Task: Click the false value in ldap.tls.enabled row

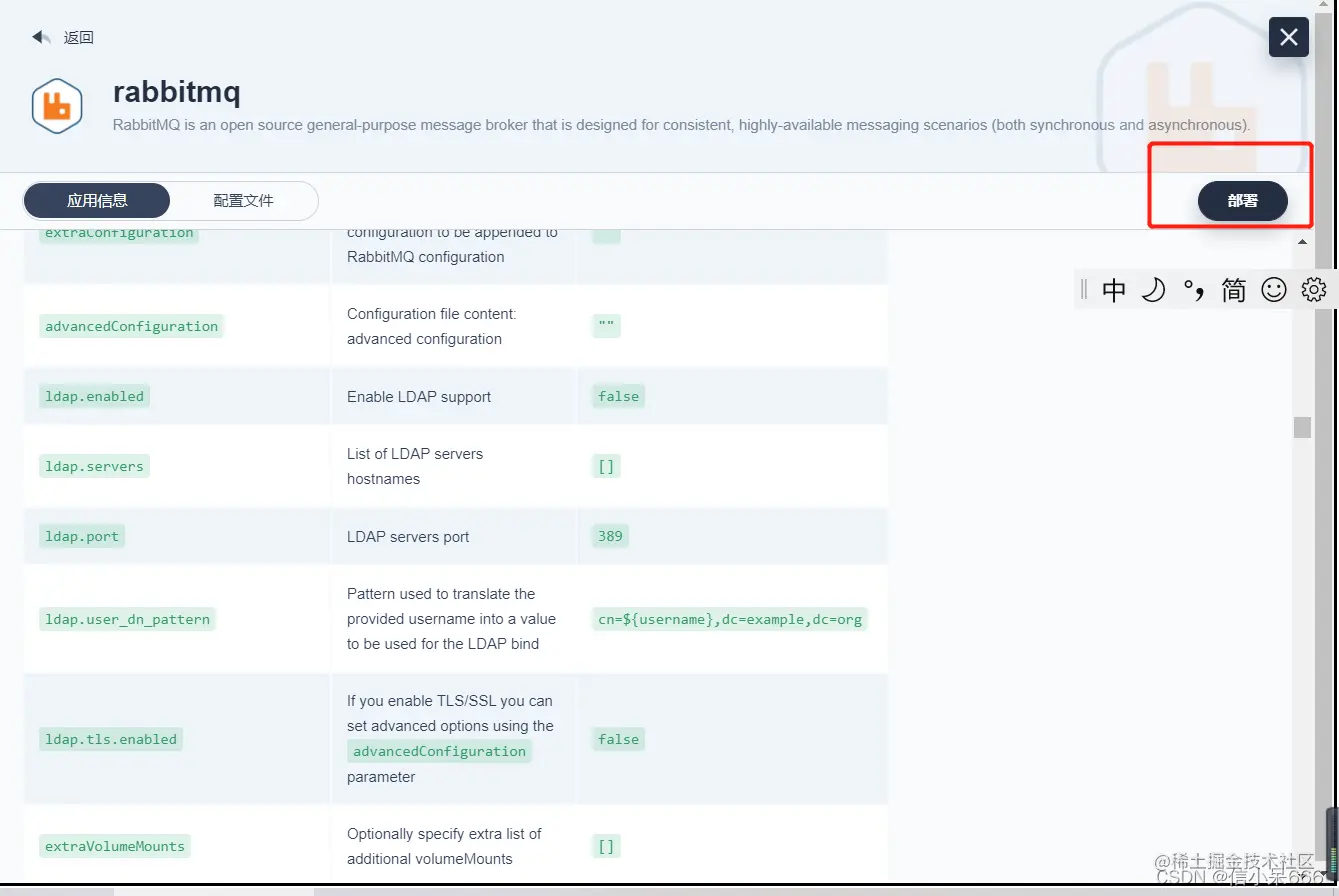Action: (618, 739)
